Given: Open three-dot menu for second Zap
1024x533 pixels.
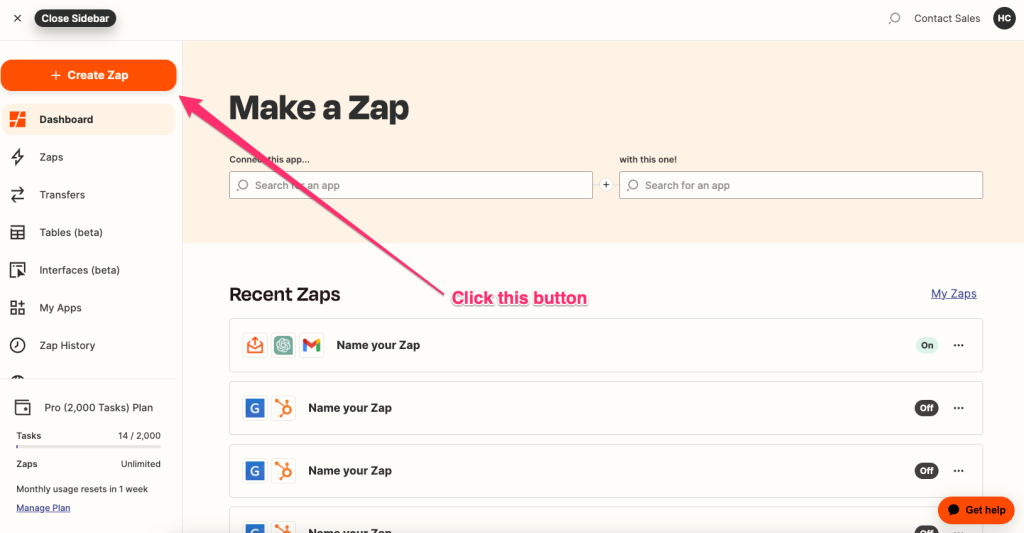Looking at the screenshot, I should pyautogui.click(x=959, y=408).
